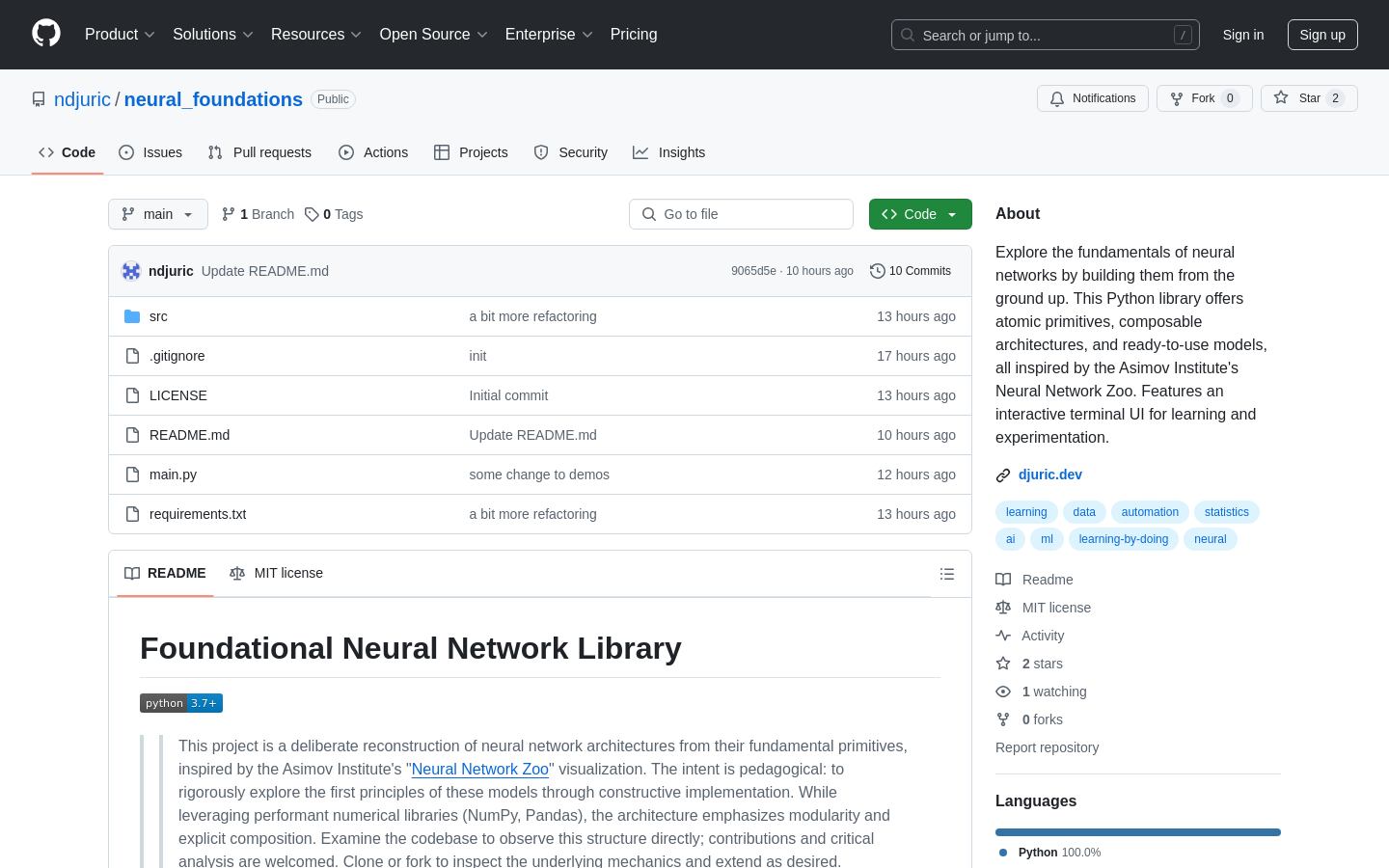Image resolution: width=1389 pixels, height=868 pixels.
Task: Open 'some change to demos' commit message
Action: click(539, 475)
